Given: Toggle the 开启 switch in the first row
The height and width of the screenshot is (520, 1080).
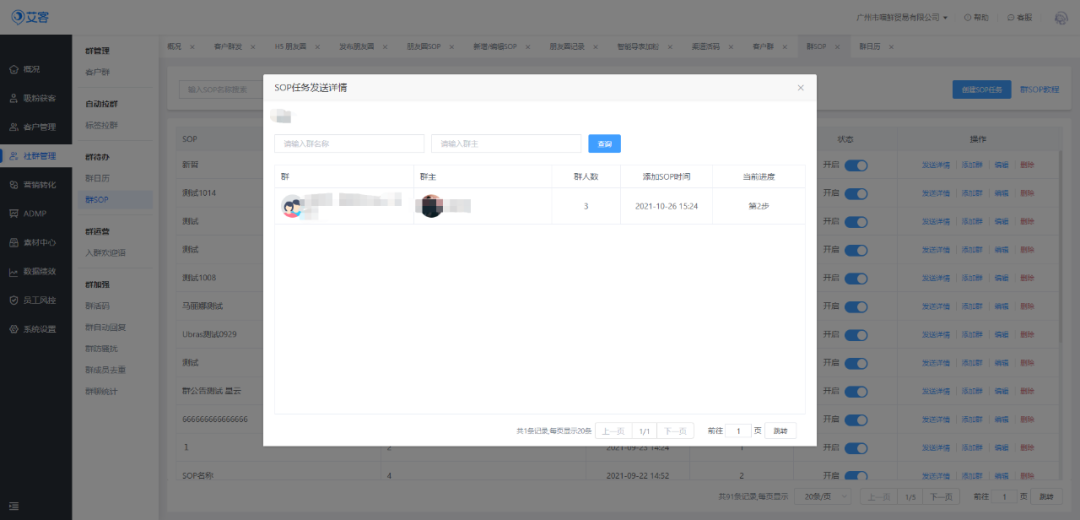Looking at the screenshot, I should coord(856,165).
